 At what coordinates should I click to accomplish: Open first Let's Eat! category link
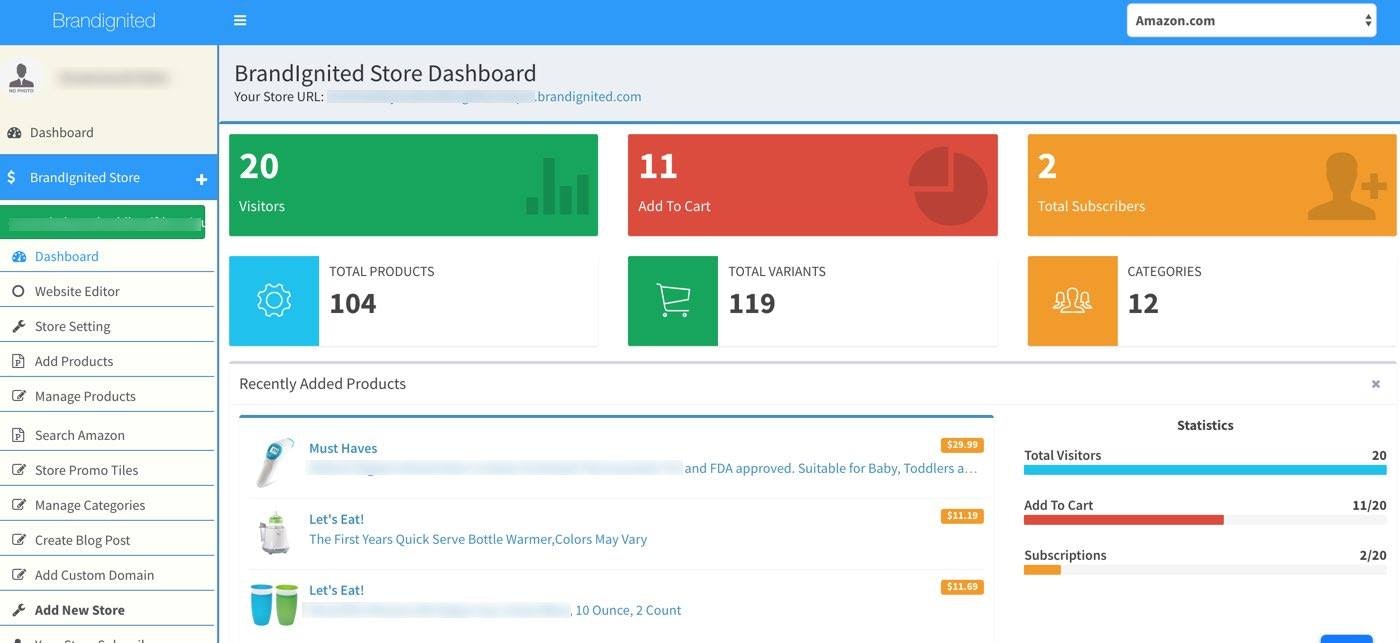tap(336, 519)
